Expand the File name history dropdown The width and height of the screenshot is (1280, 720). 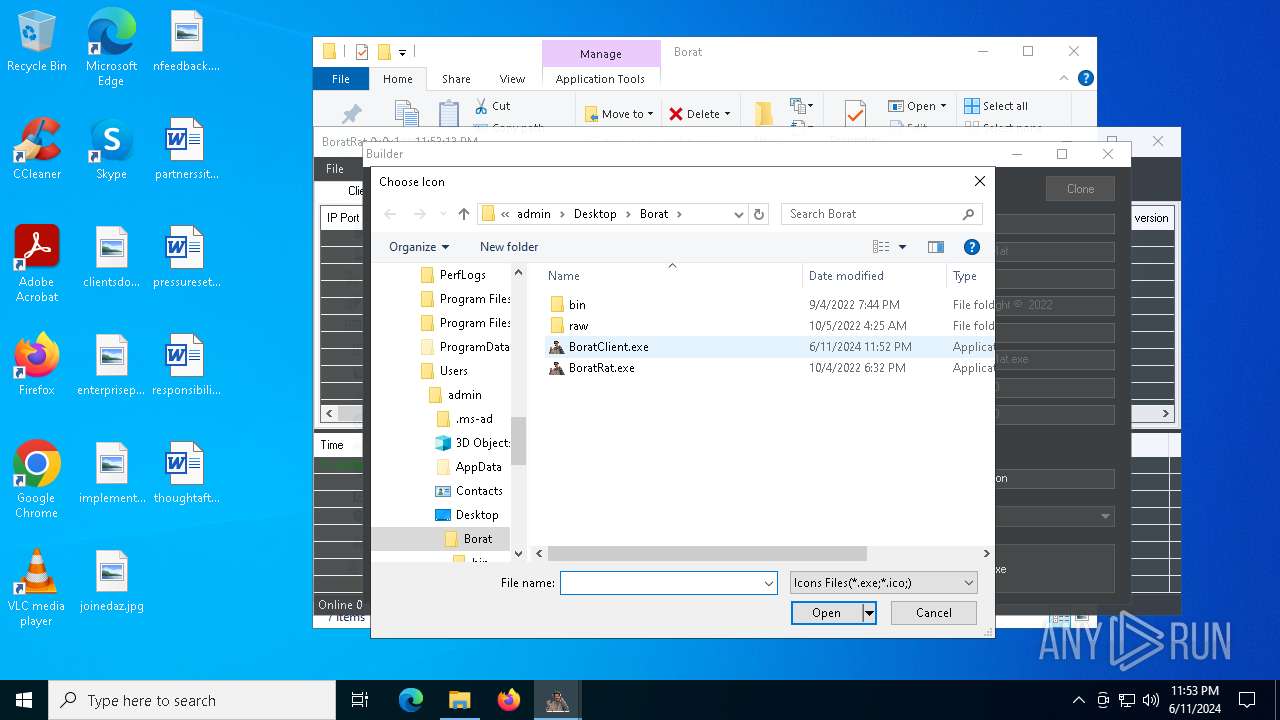coord(769,583)
